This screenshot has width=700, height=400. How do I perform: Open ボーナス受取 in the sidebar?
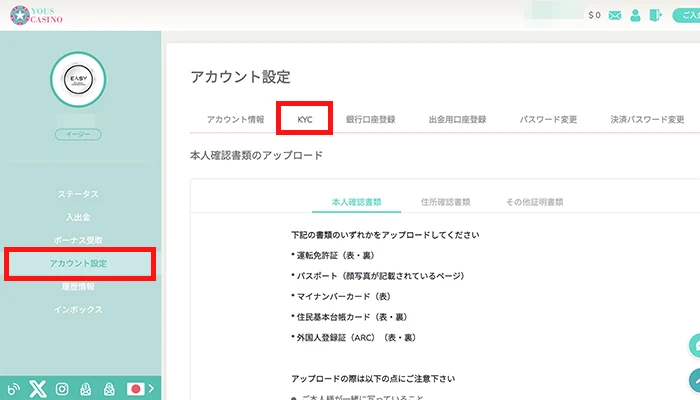(78, 240)
